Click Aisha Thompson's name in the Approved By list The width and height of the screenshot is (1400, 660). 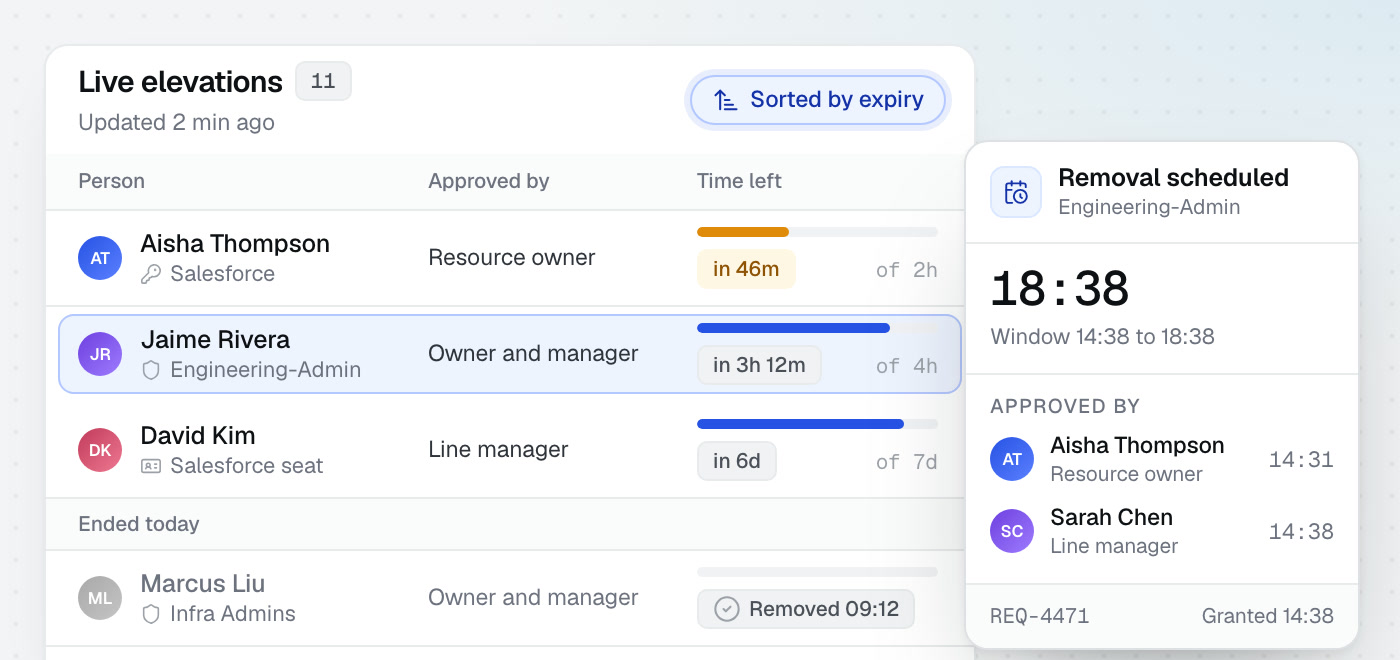[1137, 446]
